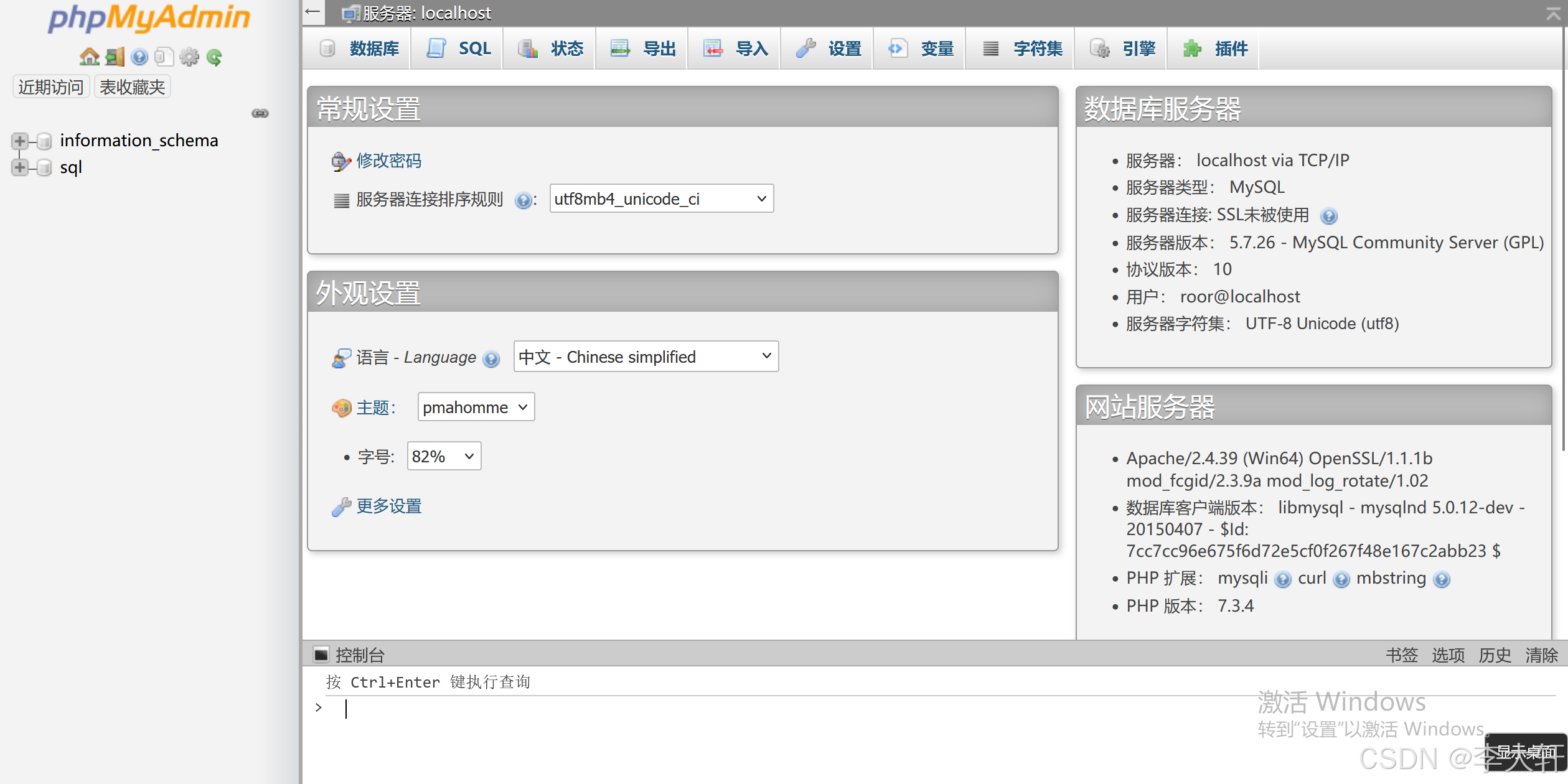Click help icon next to SSL未被使用
The image size is (1568, 784).
point(1328,216)
